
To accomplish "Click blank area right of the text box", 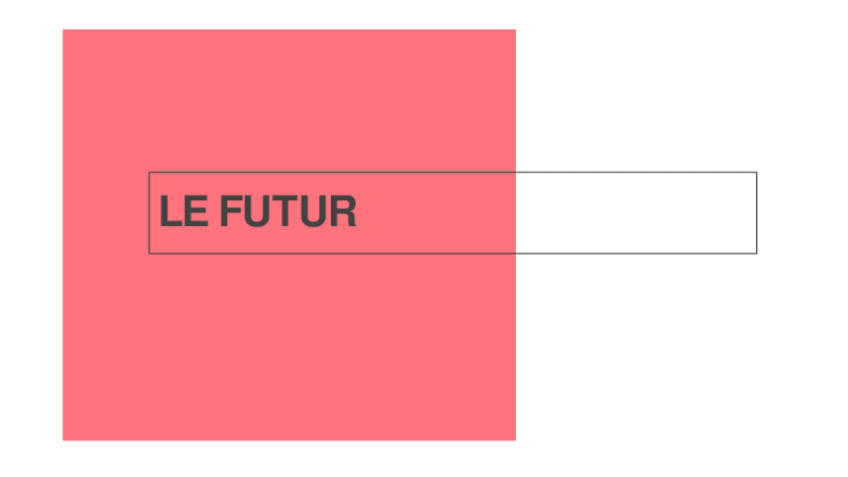I will pyautogui.click(x=802, y=212).
